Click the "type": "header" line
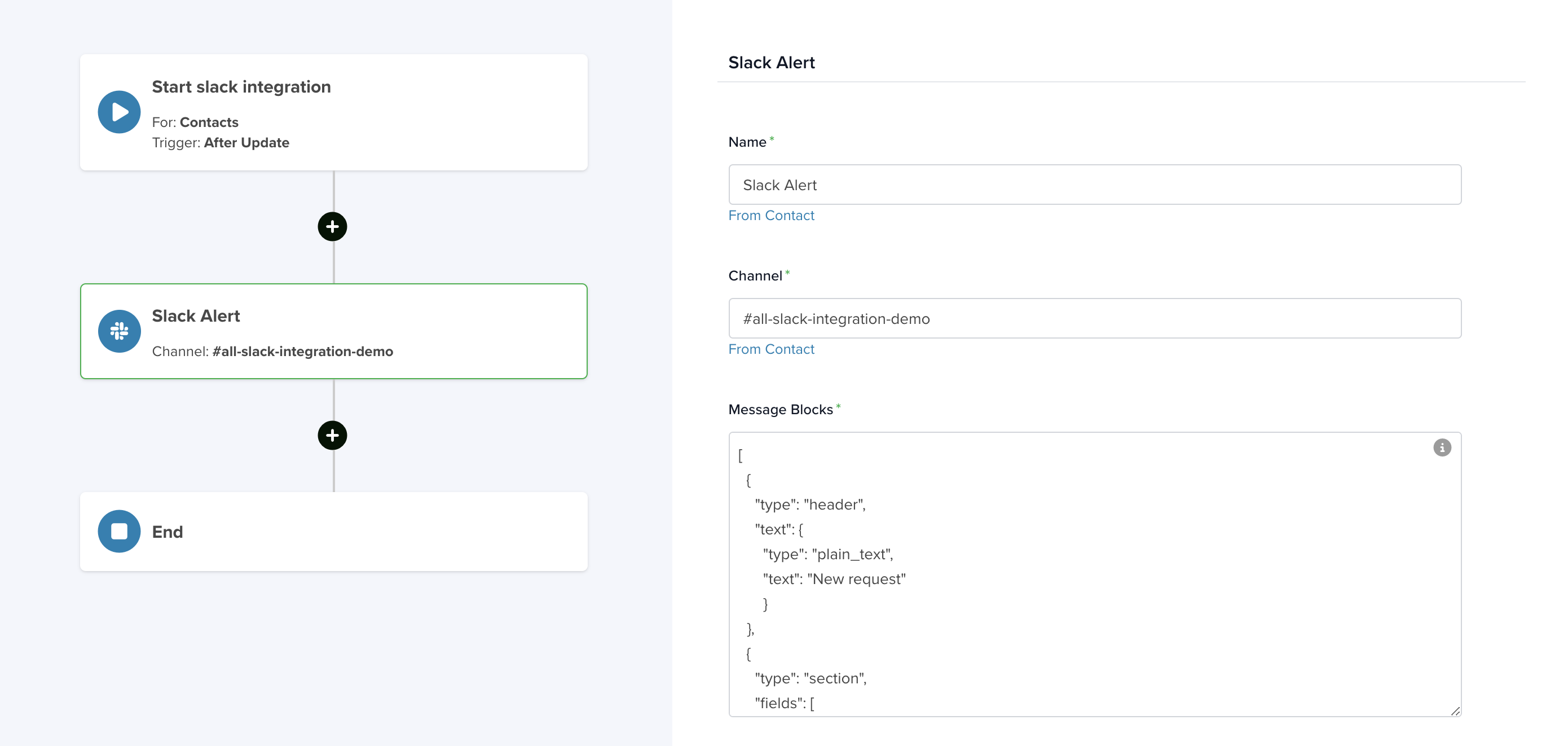Image resolution: width=1568 pixels, height=746 pixels. point(809,505)
